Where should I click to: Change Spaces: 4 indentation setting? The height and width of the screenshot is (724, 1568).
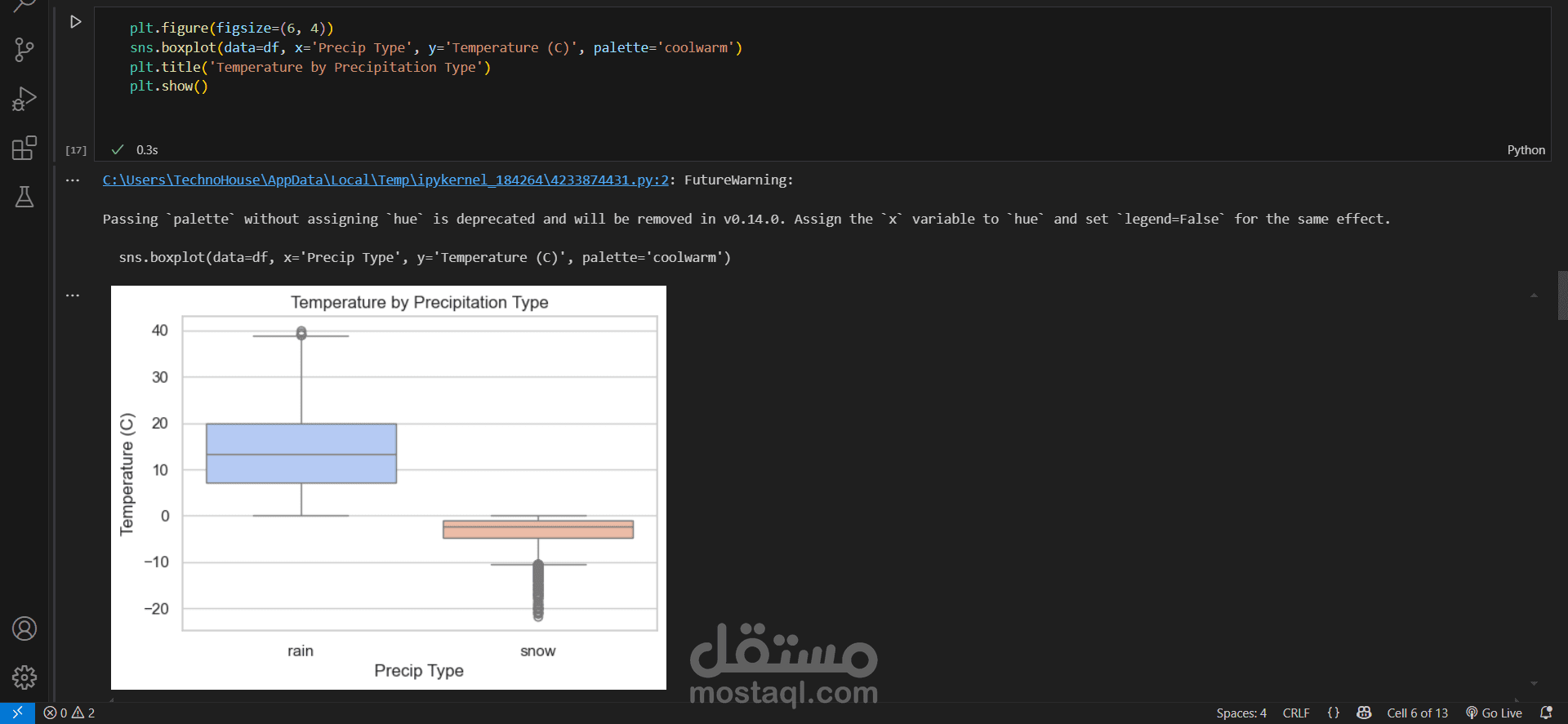pos(1241,713)
